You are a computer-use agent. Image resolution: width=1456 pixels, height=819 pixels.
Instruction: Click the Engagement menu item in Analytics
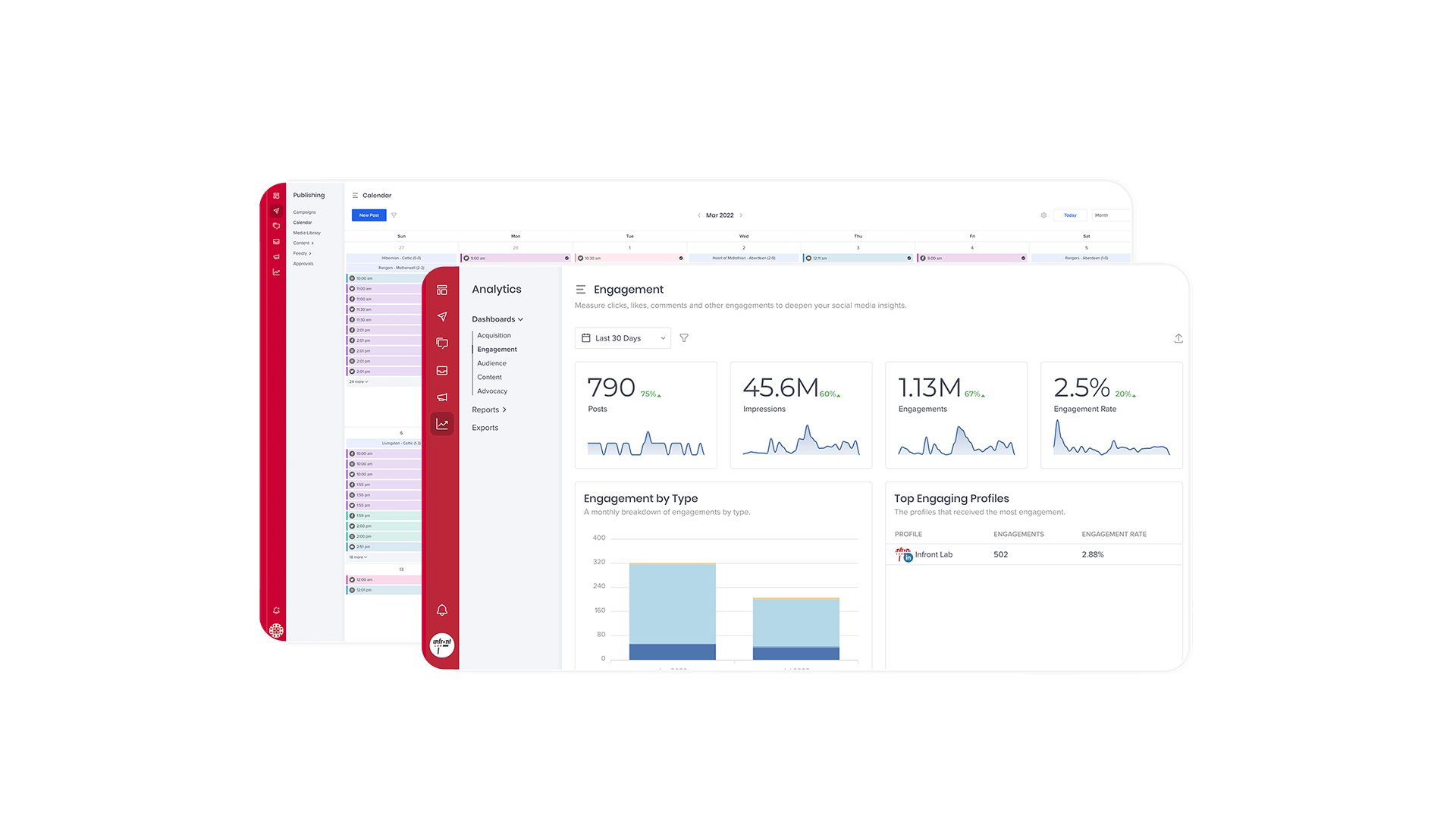pos(497,349)
